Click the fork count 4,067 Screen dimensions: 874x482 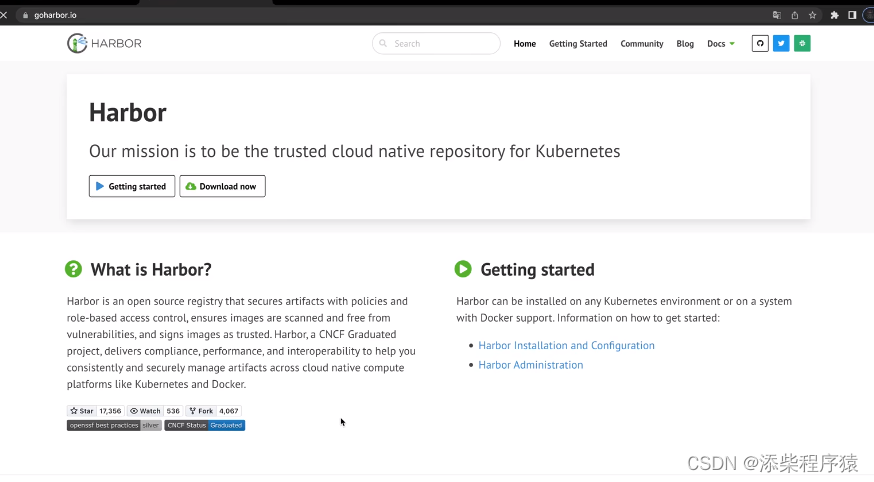click(229, 411)
